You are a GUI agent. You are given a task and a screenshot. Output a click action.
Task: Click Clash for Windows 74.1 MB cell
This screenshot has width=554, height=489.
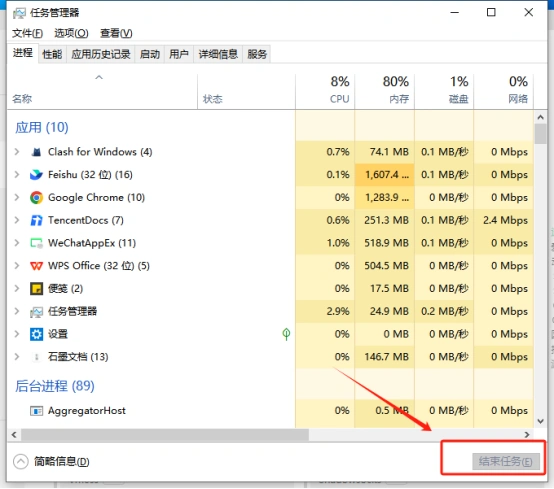(384, 152)
